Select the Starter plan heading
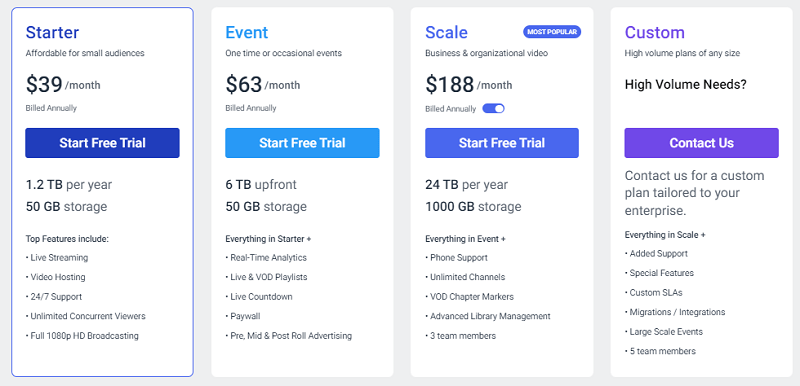800x386 pixels. [53, 33]
